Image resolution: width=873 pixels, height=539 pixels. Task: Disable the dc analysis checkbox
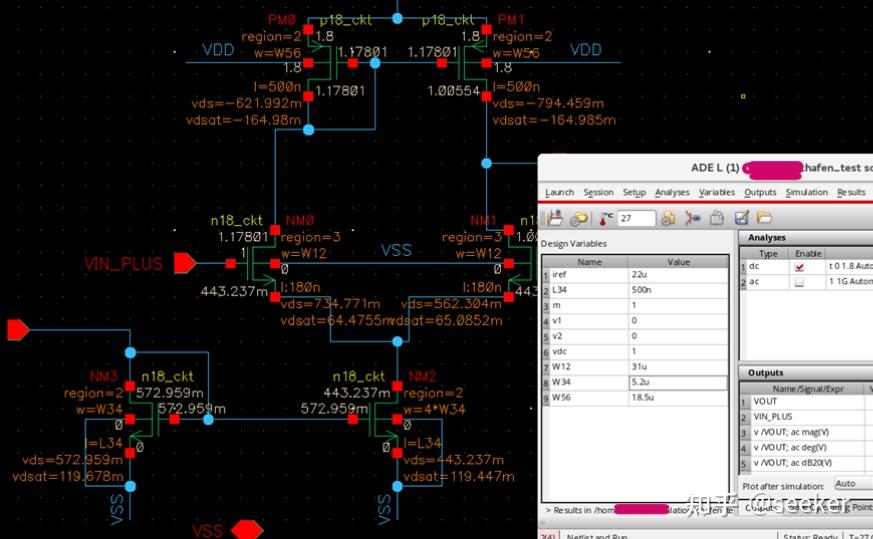(800, 267)
